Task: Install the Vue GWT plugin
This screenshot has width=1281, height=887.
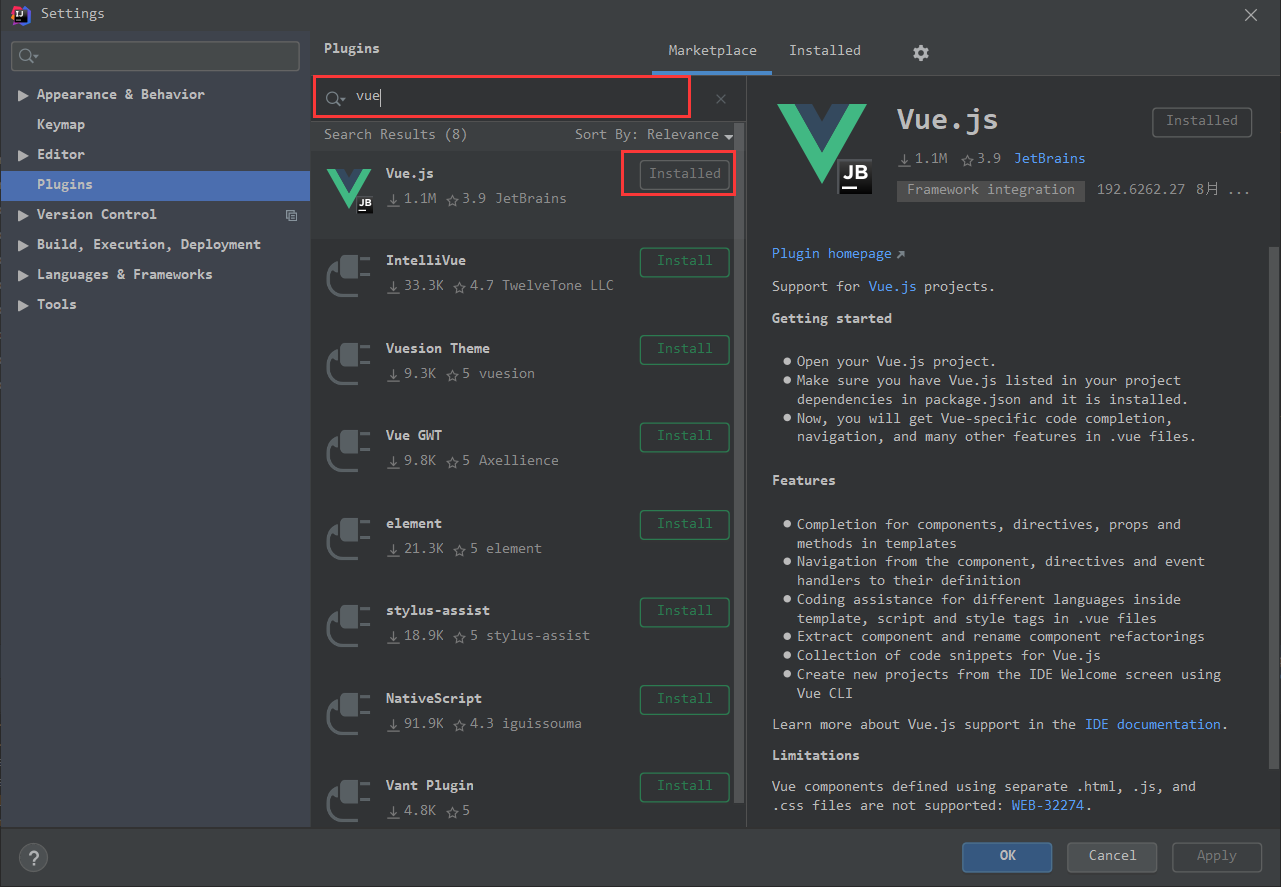Action: point(685,436)
